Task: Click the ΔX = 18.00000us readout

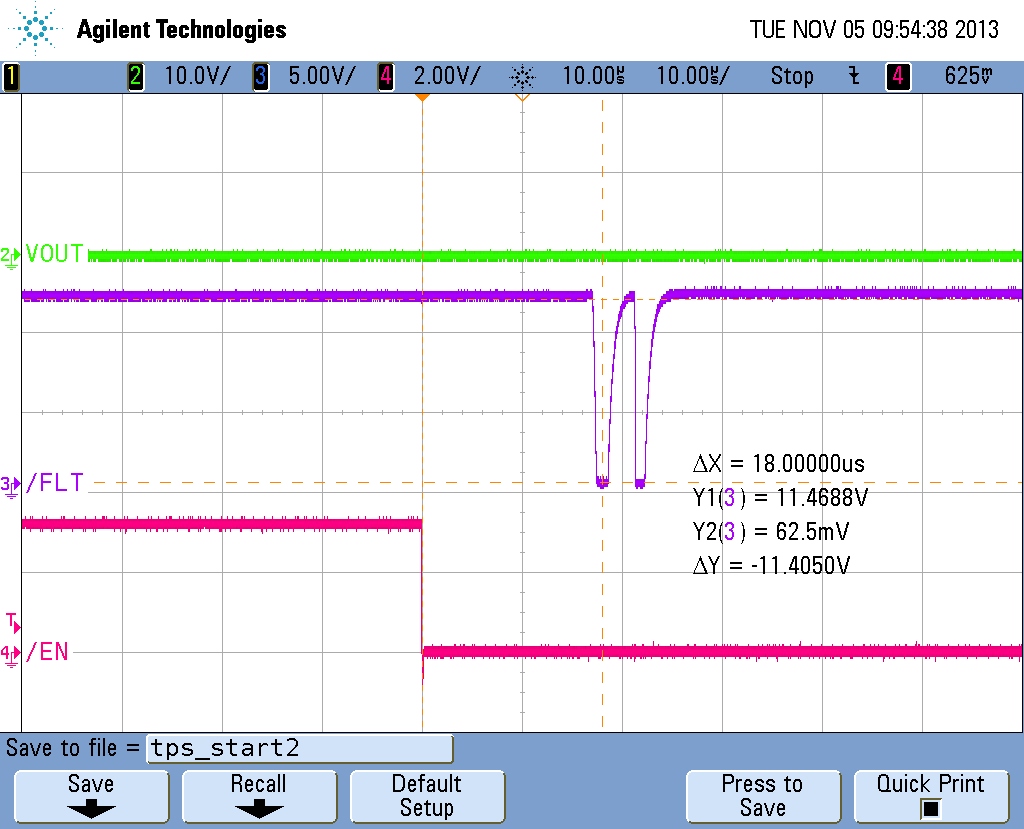Action: (x=778, y=464)
